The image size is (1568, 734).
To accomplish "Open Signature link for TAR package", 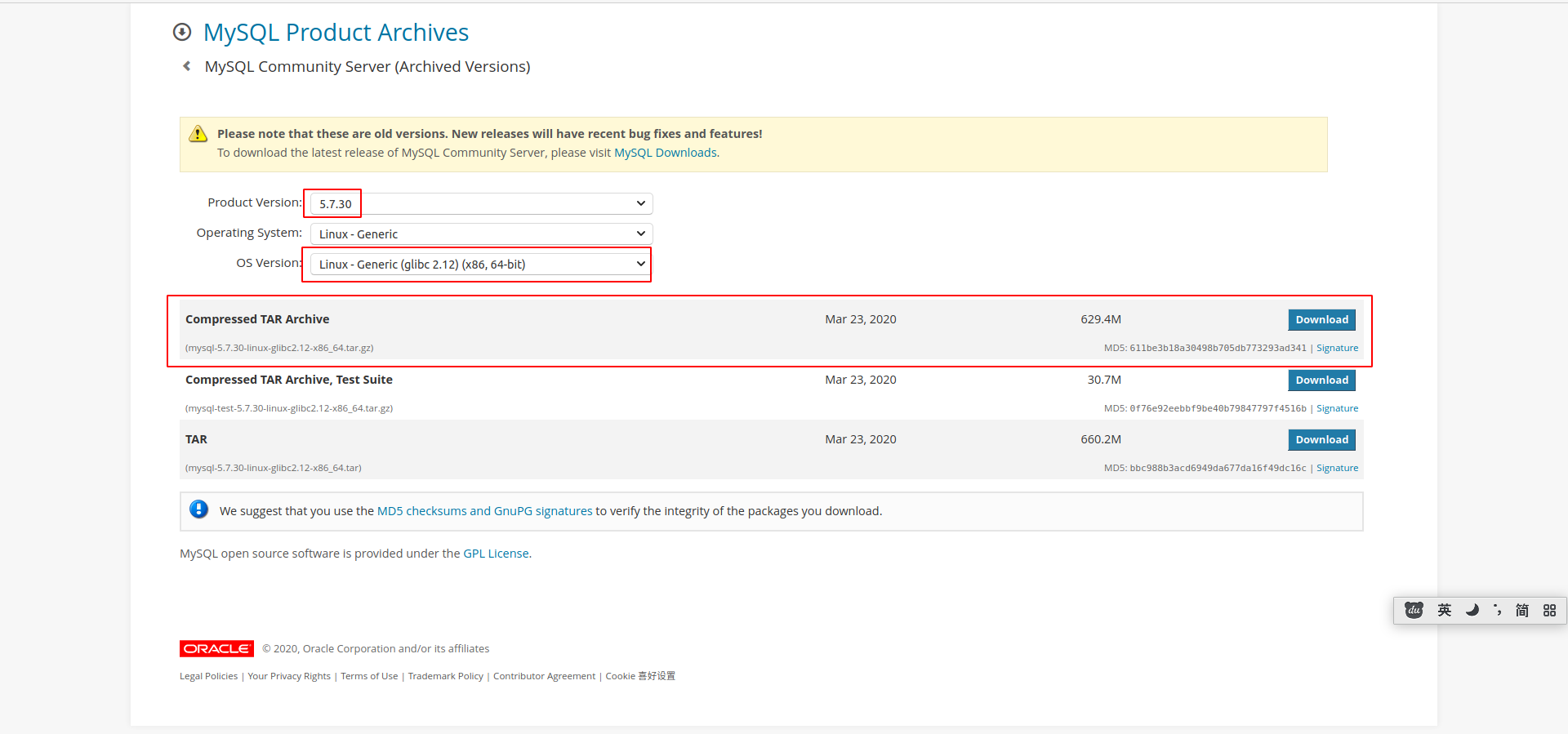I will [1337, 468].
